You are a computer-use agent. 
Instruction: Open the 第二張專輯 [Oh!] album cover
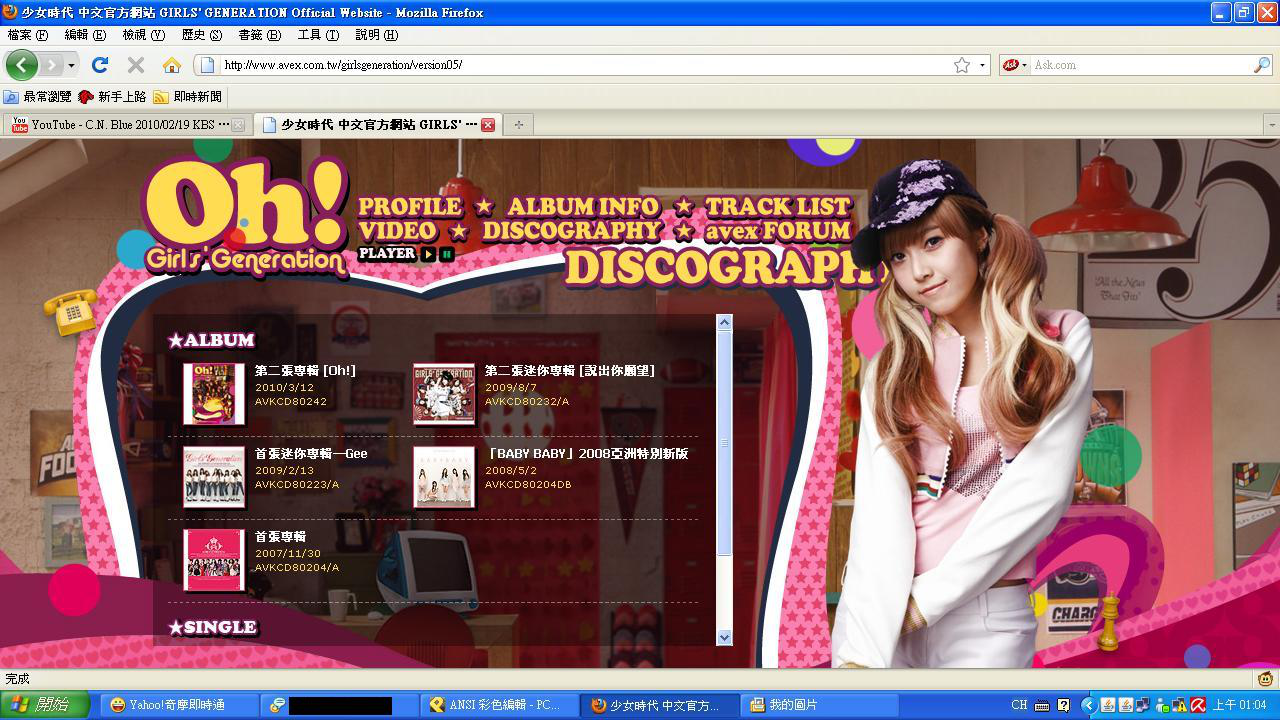click(214, 394)
